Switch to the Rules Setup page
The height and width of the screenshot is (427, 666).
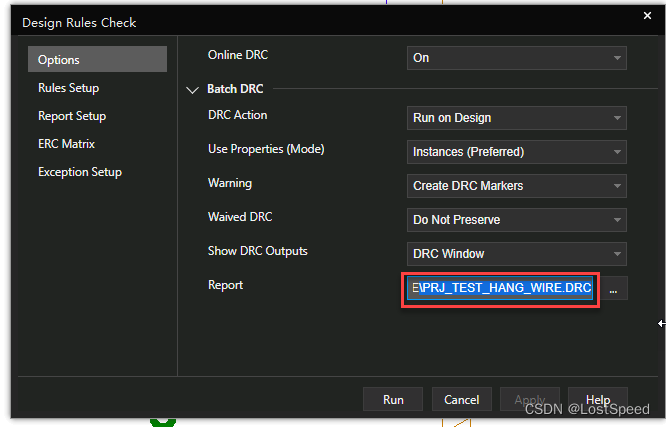click(68, 88)
